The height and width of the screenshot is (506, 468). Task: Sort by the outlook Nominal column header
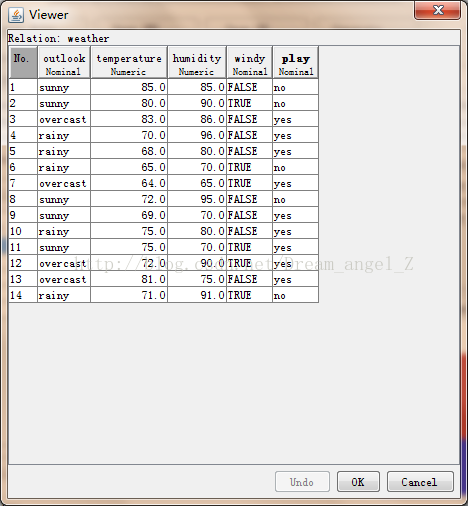tap(64, 62)
